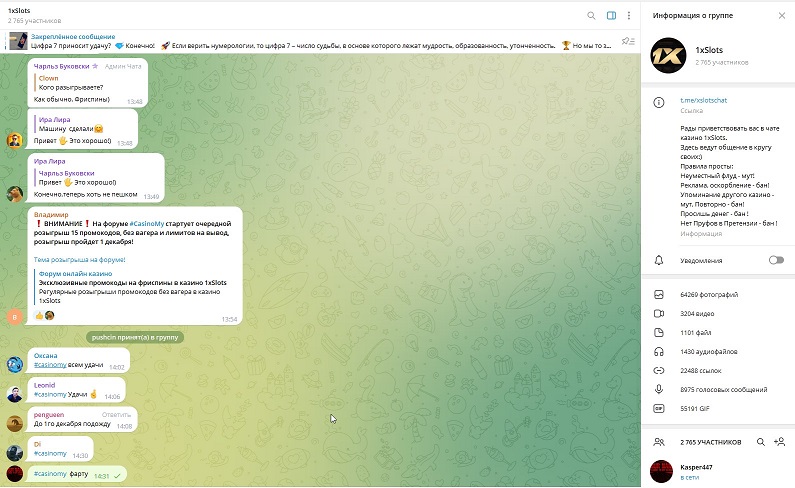Click the thumbs-up reaction on Vladimir's post
795x488 pixels.
pyautogui.click(x=39, y=316)
